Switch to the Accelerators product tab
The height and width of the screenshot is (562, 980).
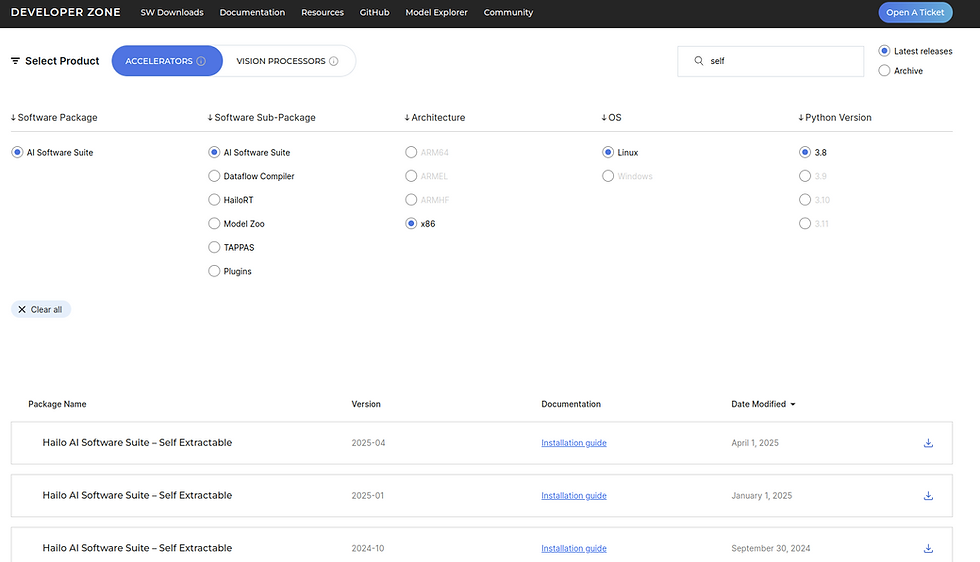point(167,61)
